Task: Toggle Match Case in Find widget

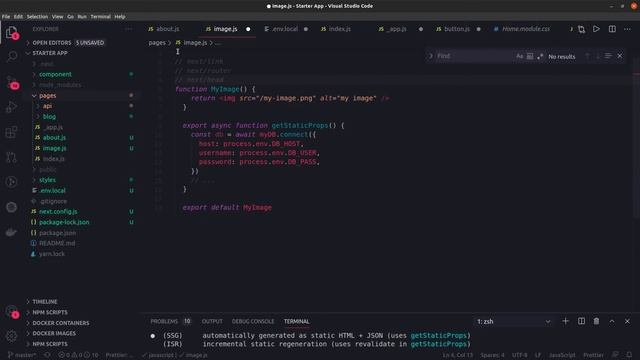Action: tap(519, 56)
